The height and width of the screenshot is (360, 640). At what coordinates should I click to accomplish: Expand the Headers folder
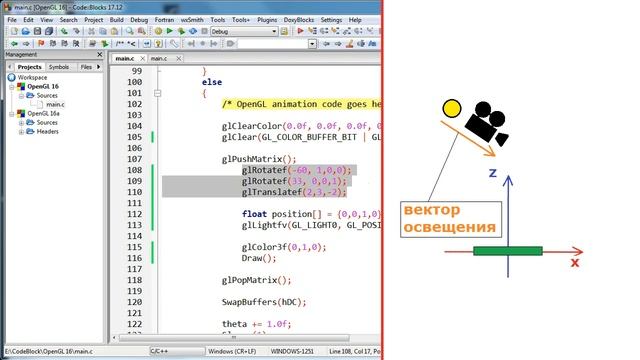[21, 131]
